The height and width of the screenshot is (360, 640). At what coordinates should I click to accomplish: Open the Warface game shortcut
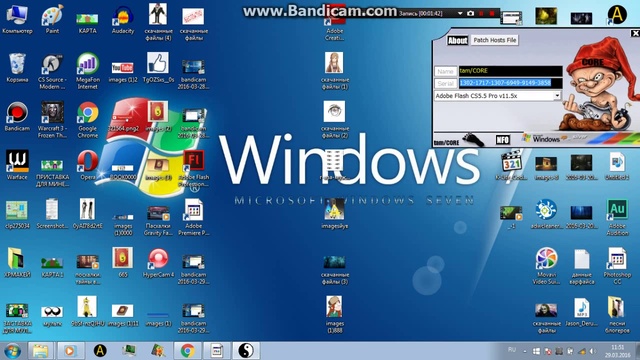[17, 165]
